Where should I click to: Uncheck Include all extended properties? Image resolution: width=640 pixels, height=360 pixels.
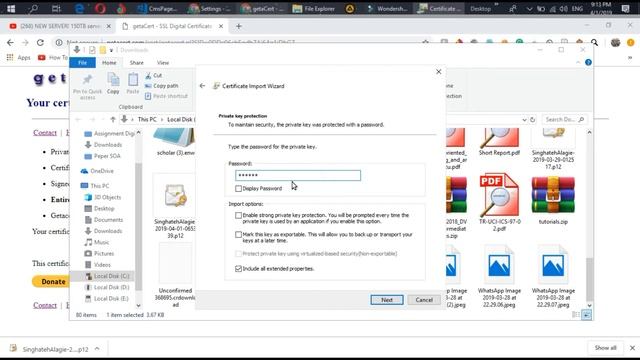pos(238,269)
